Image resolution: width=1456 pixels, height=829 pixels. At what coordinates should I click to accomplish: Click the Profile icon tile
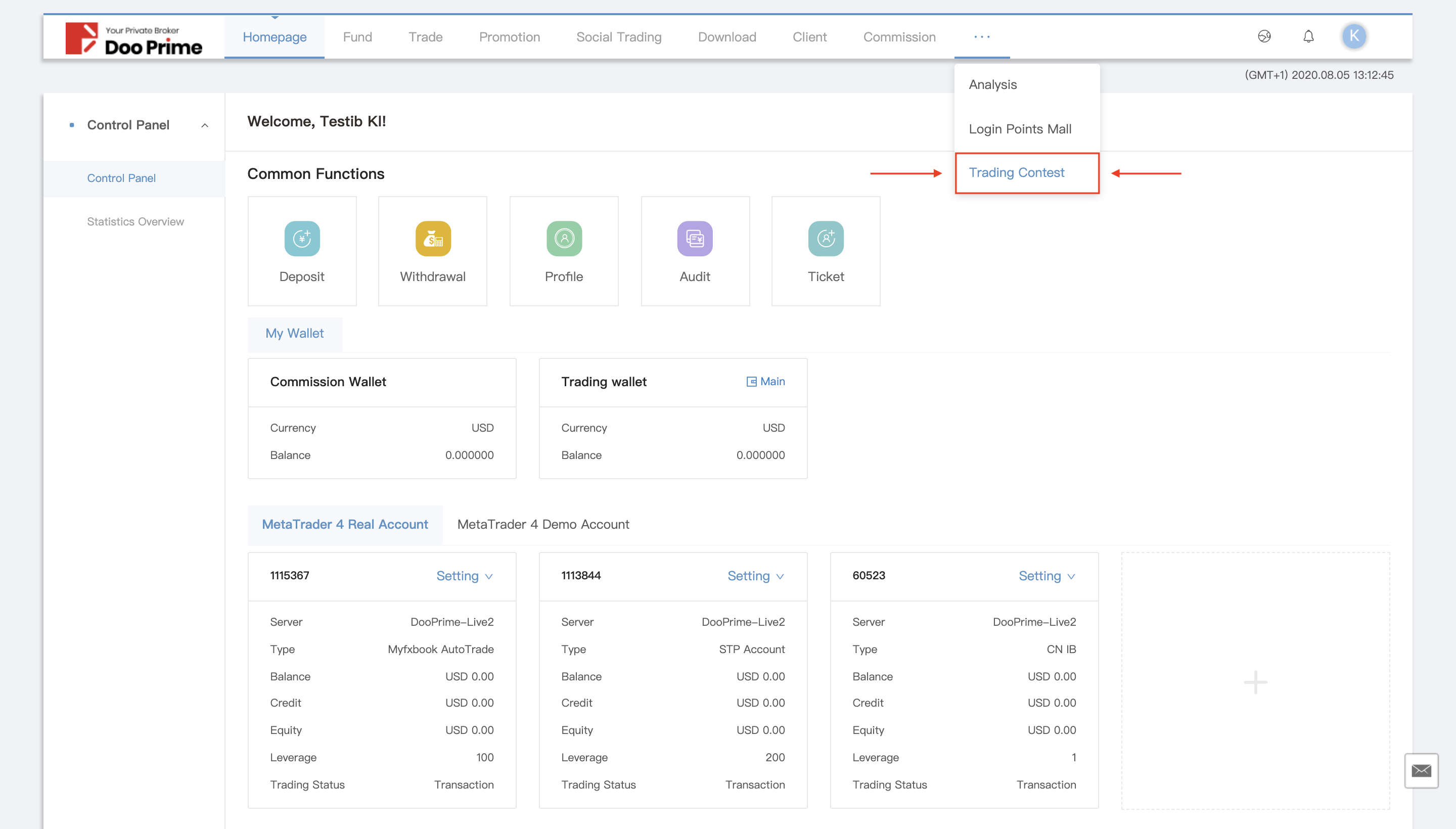[x=564, y=239]
